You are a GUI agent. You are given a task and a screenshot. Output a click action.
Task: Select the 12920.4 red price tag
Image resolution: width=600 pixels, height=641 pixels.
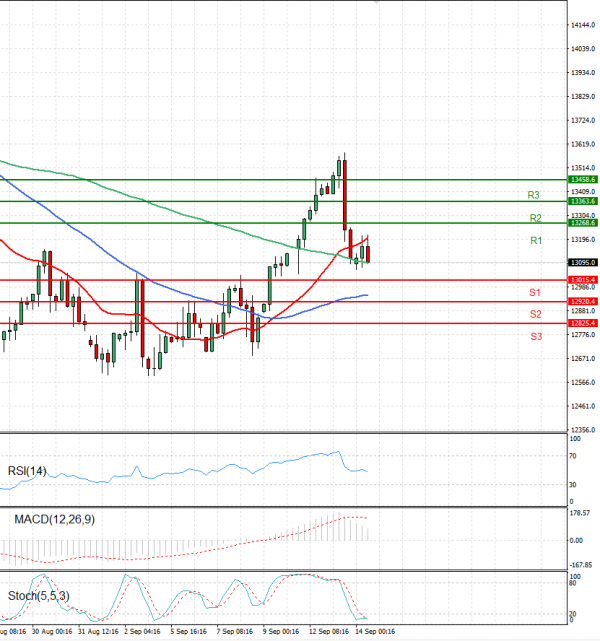click(583, 302)
